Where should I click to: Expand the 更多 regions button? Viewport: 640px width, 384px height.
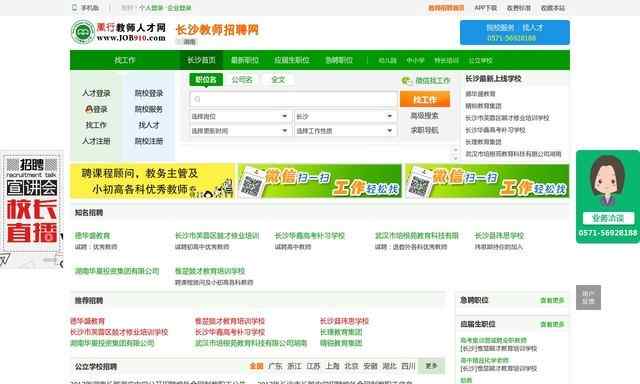pyautogui.click(x=431, y=366)
